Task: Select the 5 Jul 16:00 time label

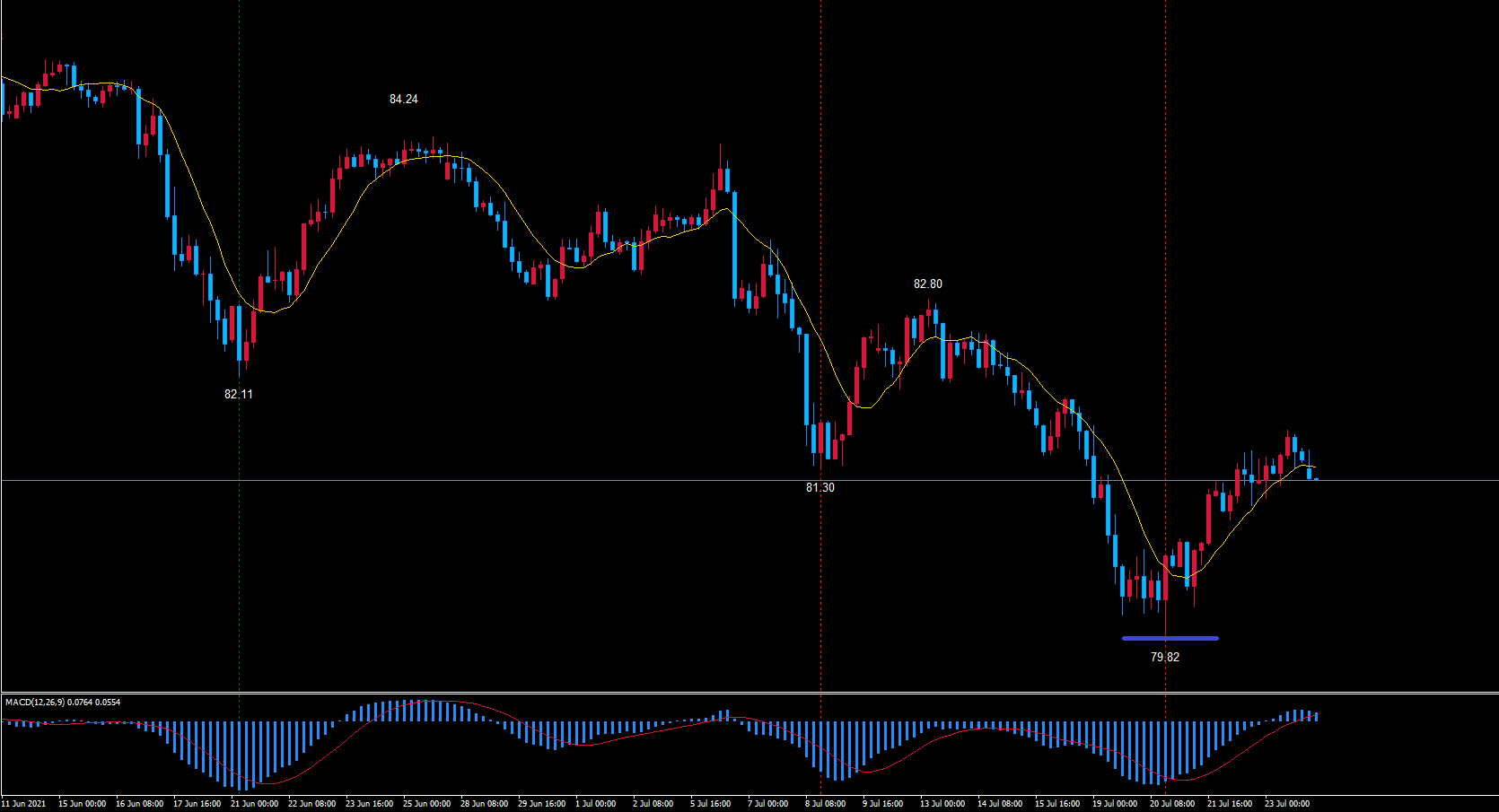Action: click(x=710, y=804)
